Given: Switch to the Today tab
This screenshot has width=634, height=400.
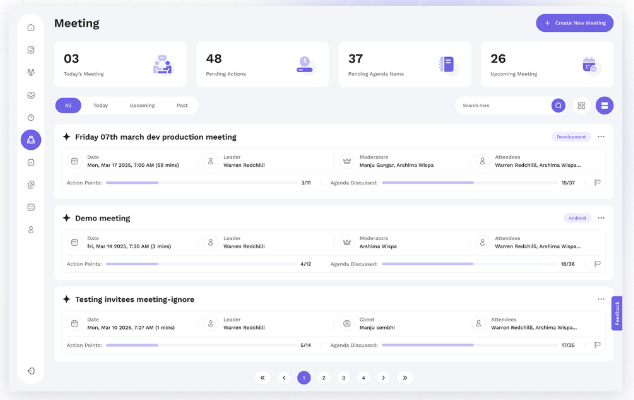Looking at the screenshot, I should (x=101, y=105).
